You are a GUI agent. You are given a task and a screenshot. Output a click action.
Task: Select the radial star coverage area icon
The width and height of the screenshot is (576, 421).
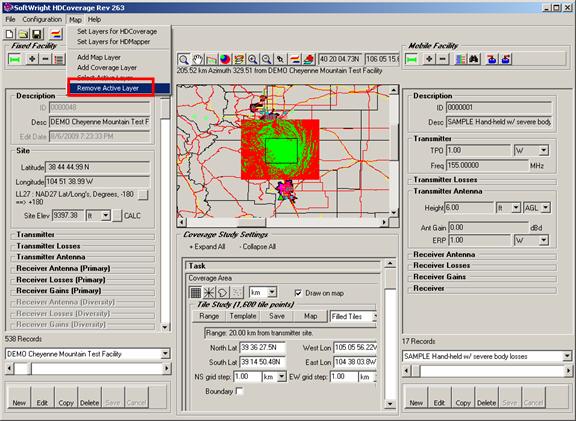coord(209,293)
